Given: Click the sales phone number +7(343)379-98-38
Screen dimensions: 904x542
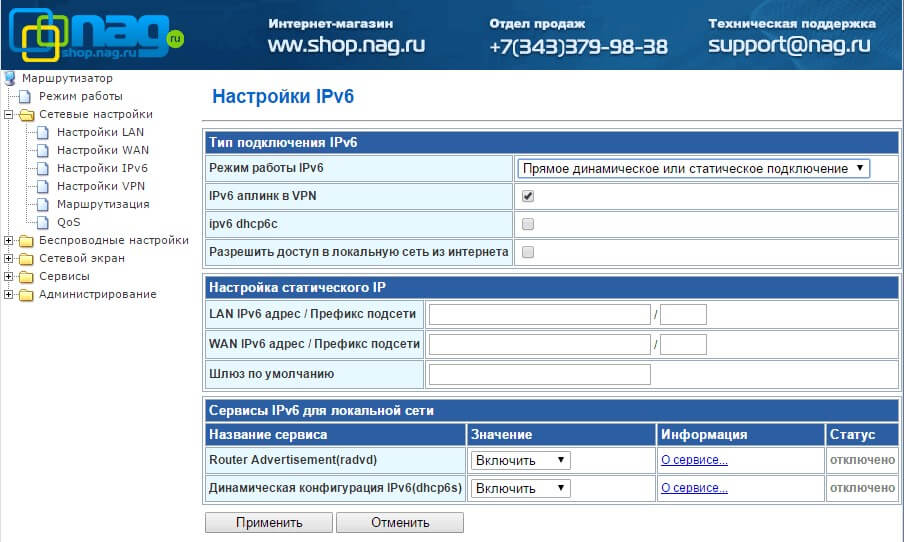Looking at the screenshot, I should [x=578, y=46].
